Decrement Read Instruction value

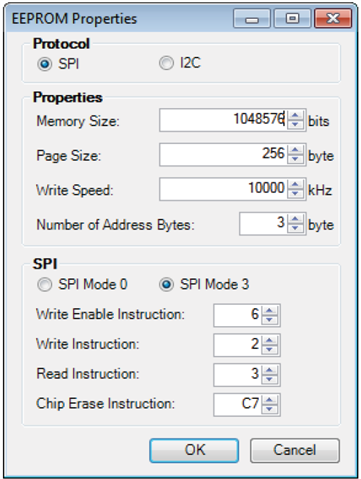[x=269, y=380]
